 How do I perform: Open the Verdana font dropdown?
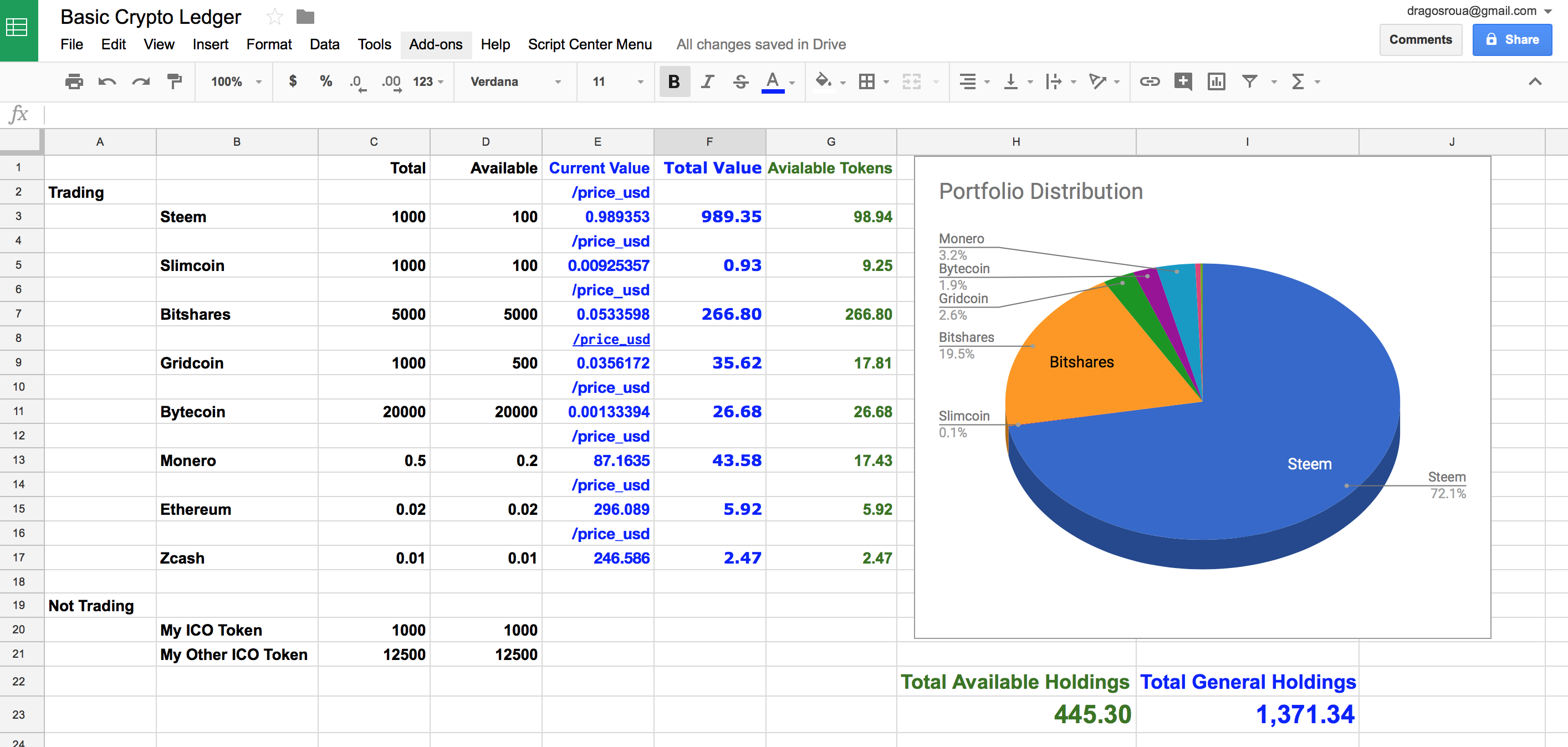515,81
